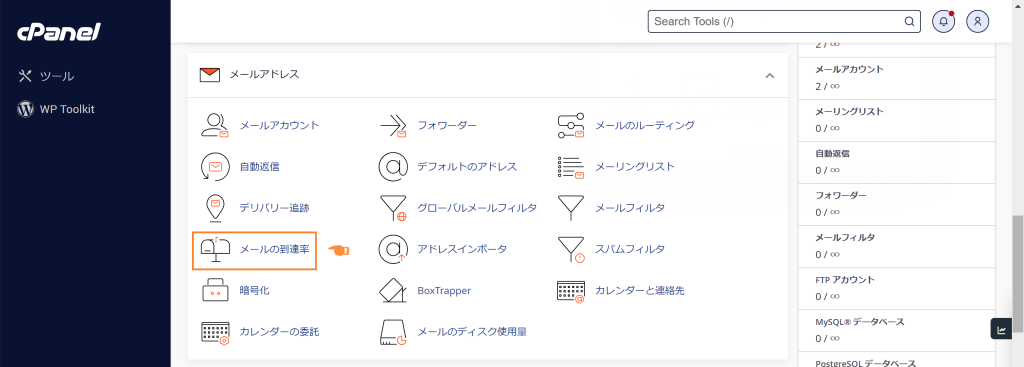Open the スパムフィルタ link
This screenshot has height=367, width=1024.
click(630, 249)
